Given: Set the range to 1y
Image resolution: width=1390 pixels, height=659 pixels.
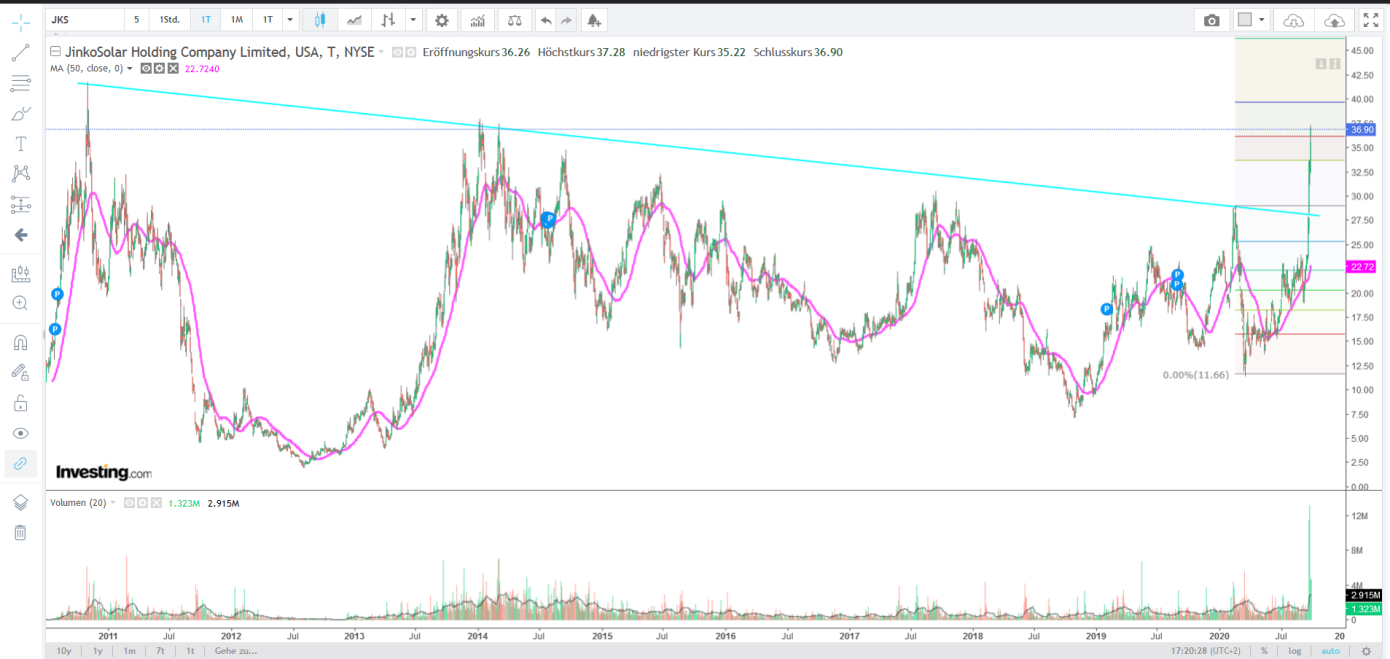Looking at the screenshot, I should [97, 650].
